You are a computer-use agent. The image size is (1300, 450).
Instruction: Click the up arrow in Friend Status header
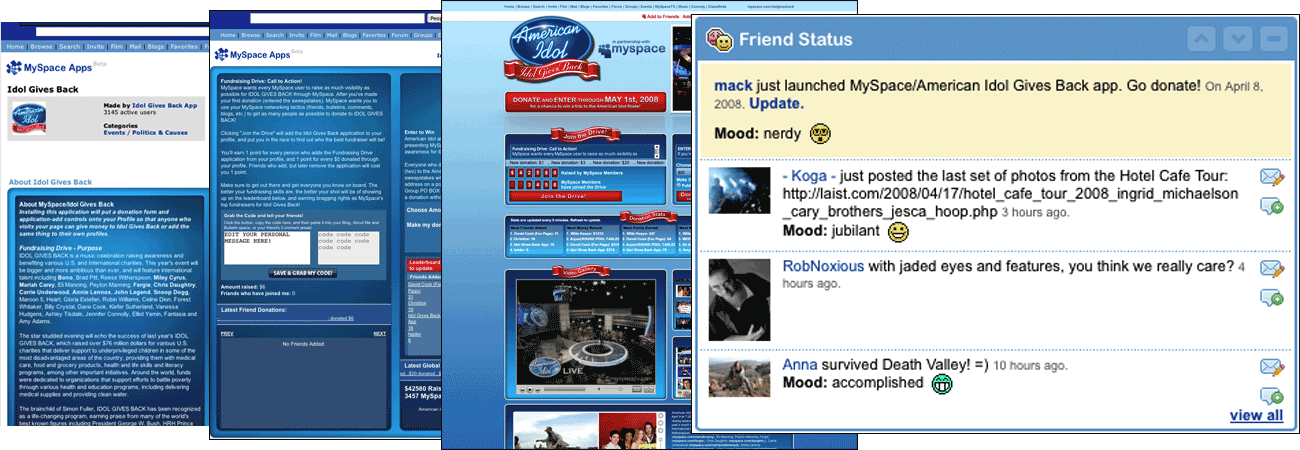point(1203,40)
